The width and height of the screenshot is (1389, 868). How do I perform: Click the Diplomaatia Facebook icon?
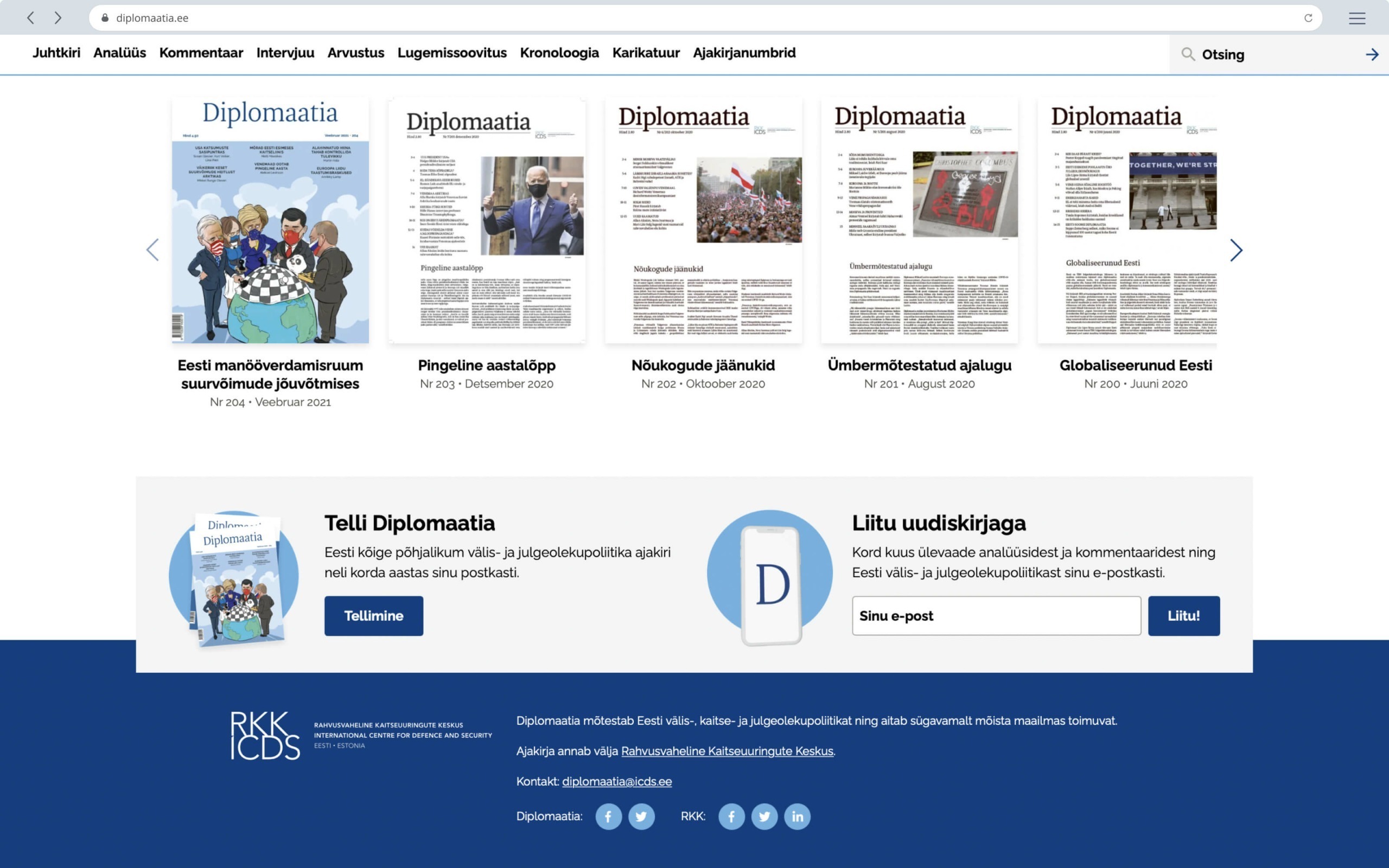[608, 816]
